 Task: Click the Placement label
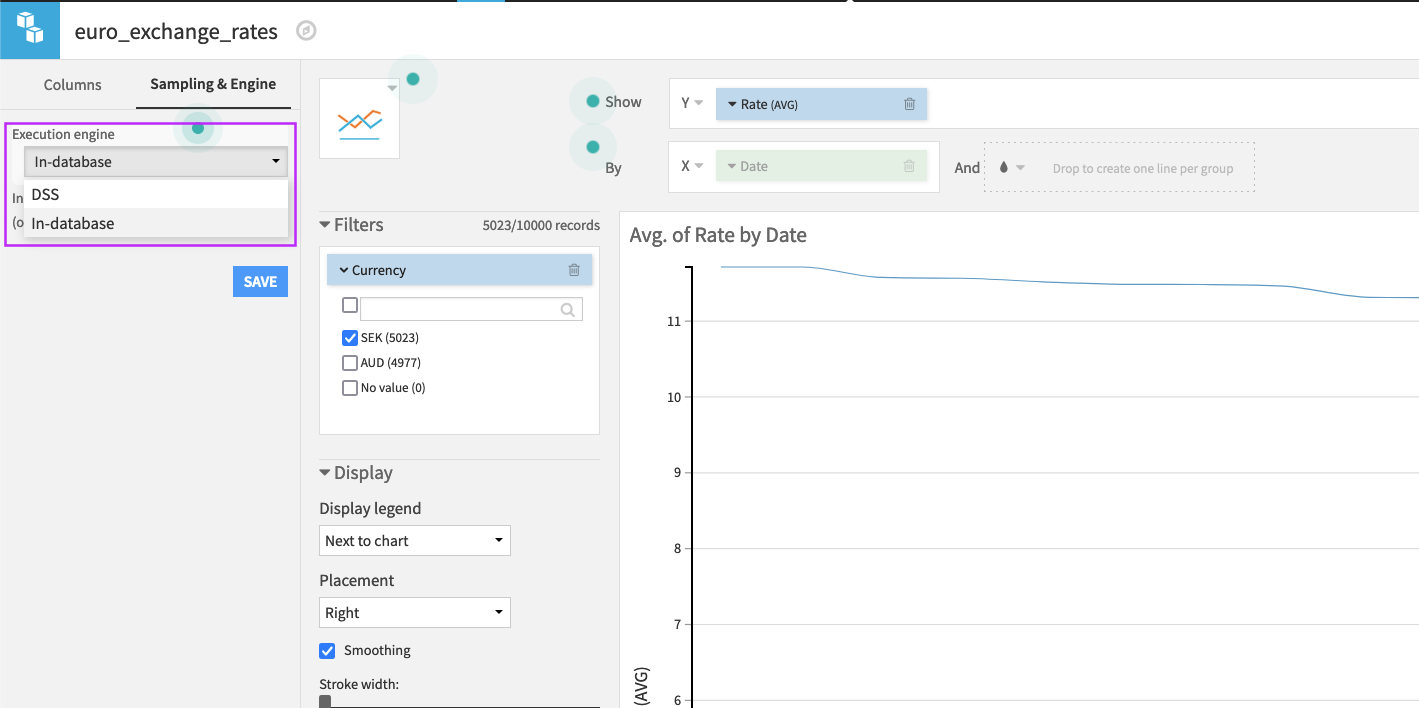[x=357, y=581]
